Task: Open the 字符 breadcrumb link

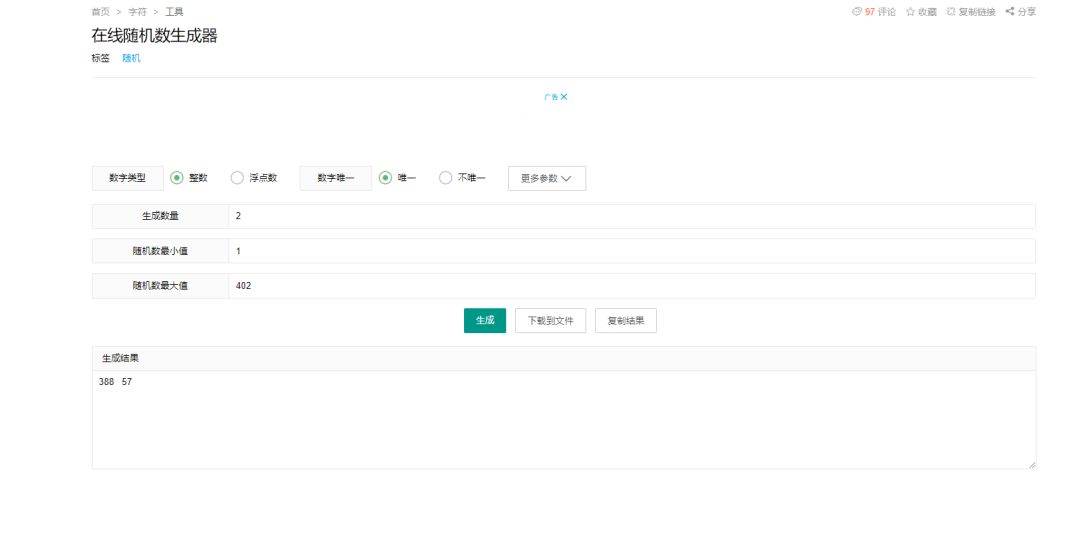Action: pos(137,12)
